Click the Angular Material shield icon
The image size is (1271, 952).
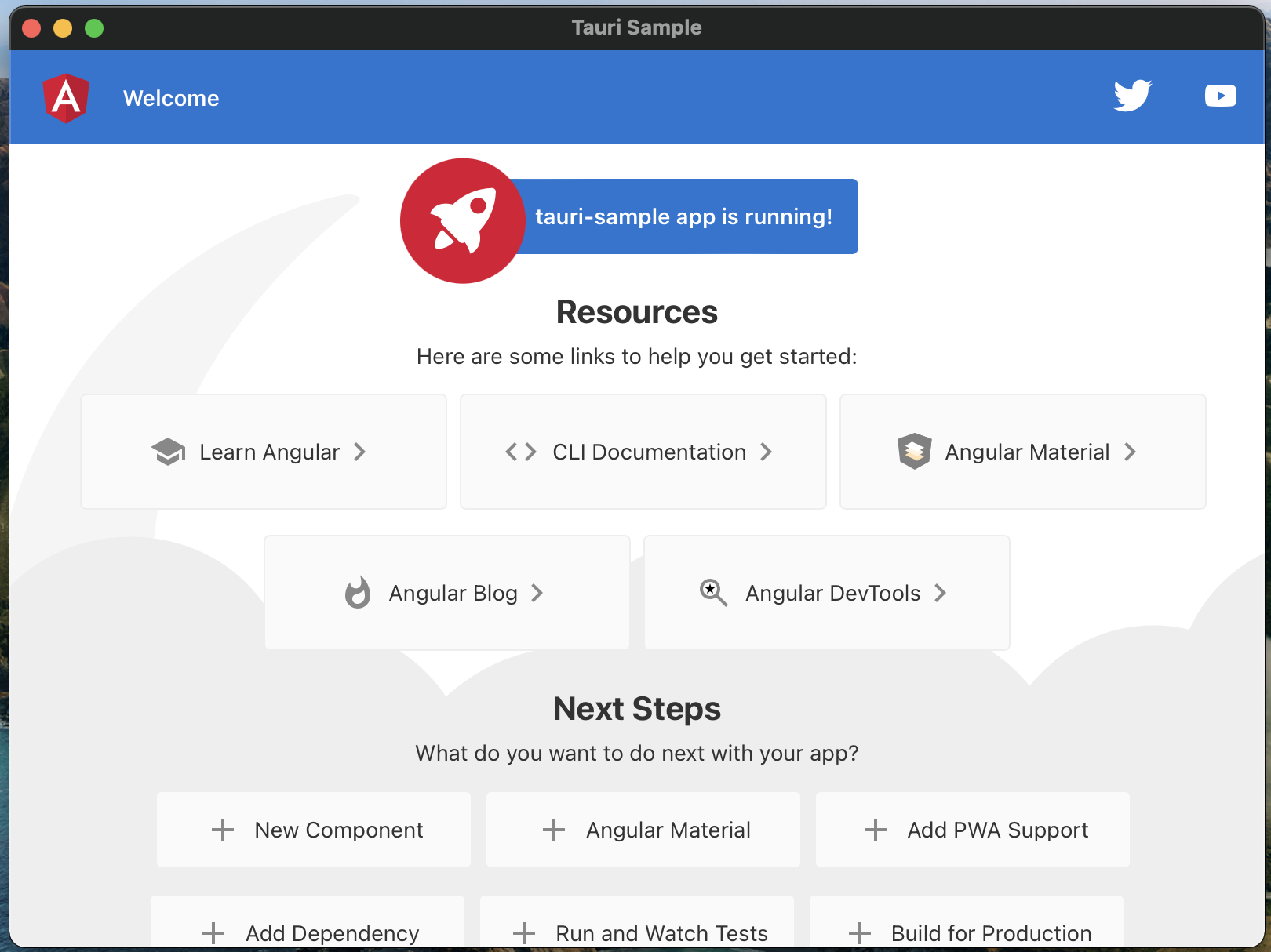pyautogui.click(x=914, y=452)
